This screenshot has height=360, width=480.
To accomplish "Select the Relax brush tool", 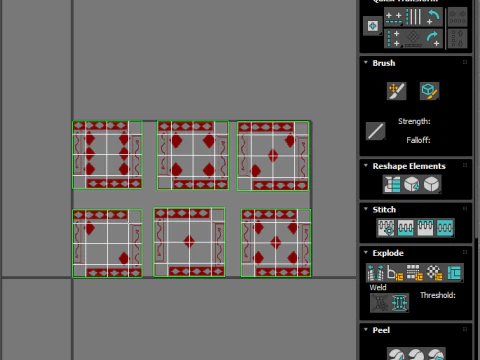I will click(429, 91).
